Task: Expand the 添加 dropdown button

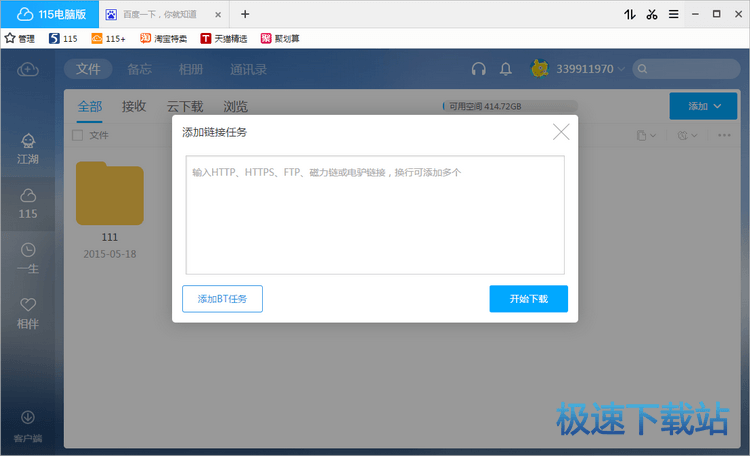Action: pos(703,106)
